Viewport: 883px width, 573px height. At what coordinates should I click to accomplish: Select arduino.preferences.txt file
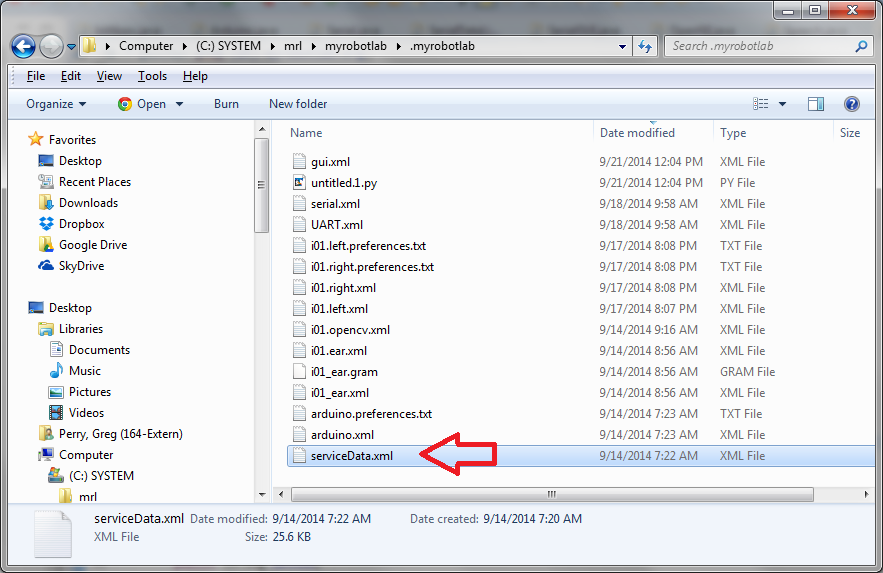(371, 414)
